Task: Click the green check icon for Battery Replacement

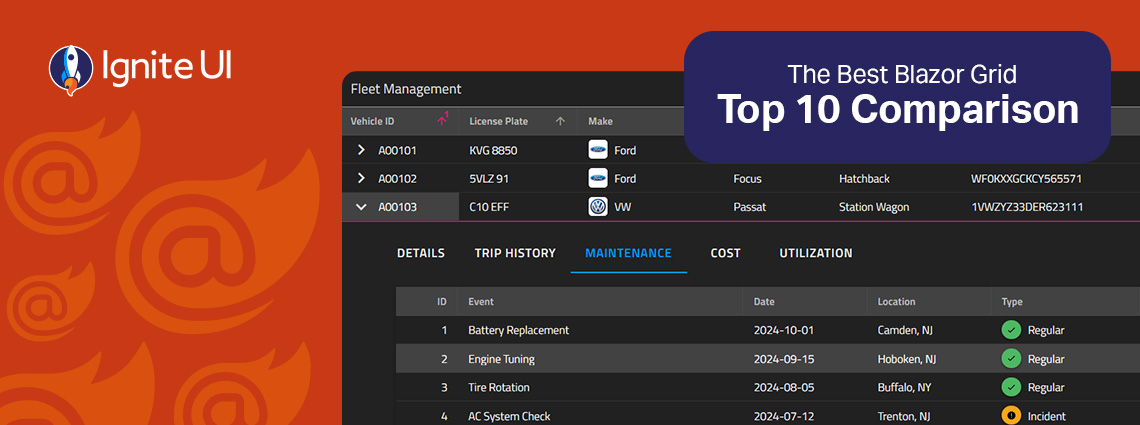Action: (1011, 330)
